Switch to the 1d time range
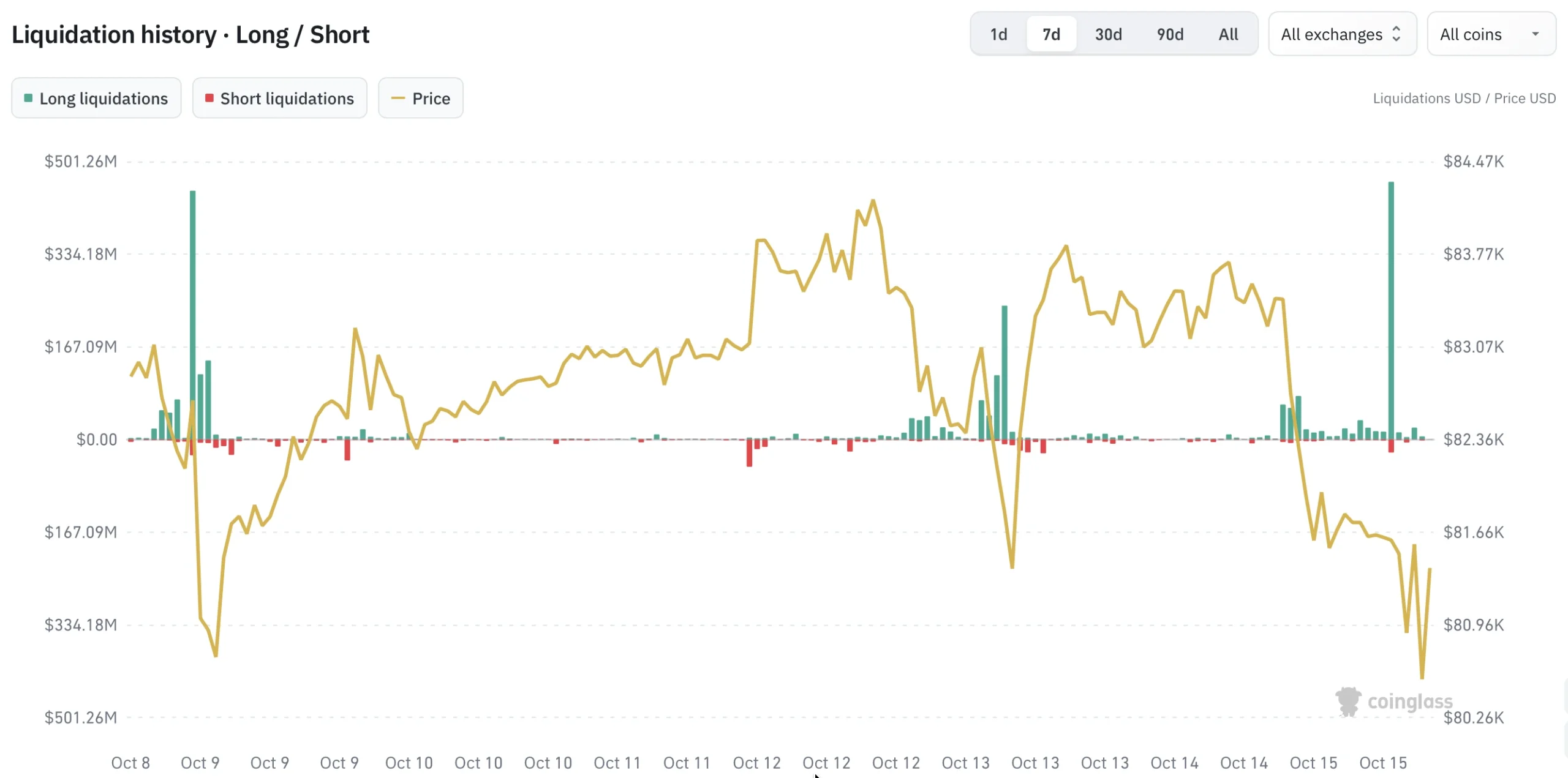Viewport: 1568px width, 778px height. click(x=998, y=34)
